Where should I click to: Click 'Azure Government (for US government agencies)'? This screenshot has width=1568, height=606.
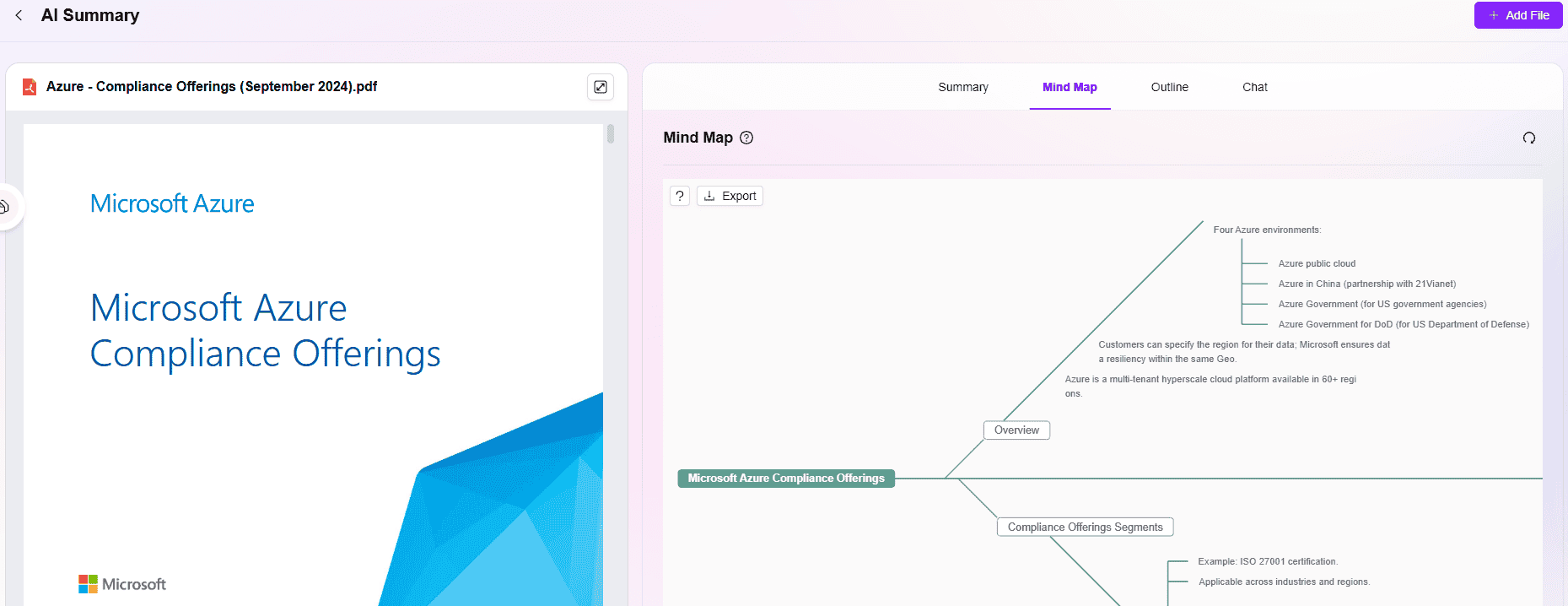click(x=1382, y=304)
